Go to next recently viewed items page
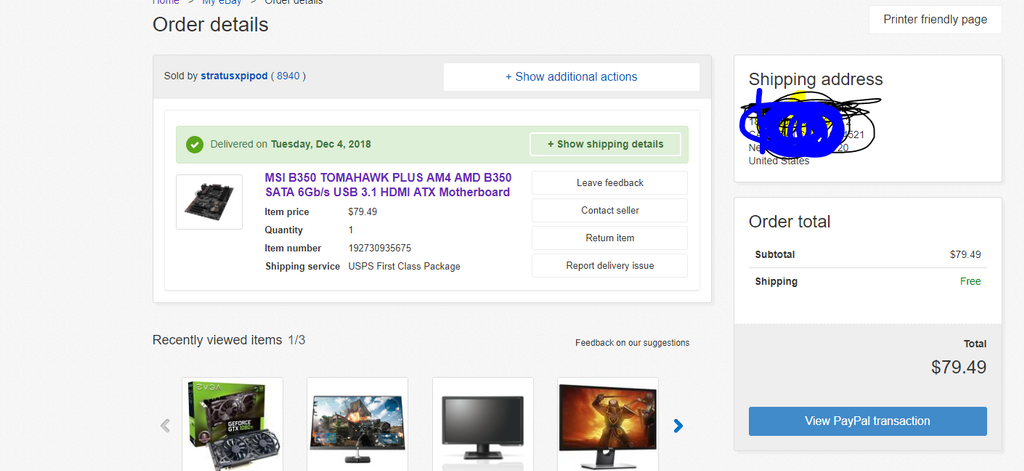1024x471 pixels. [678, 426]
